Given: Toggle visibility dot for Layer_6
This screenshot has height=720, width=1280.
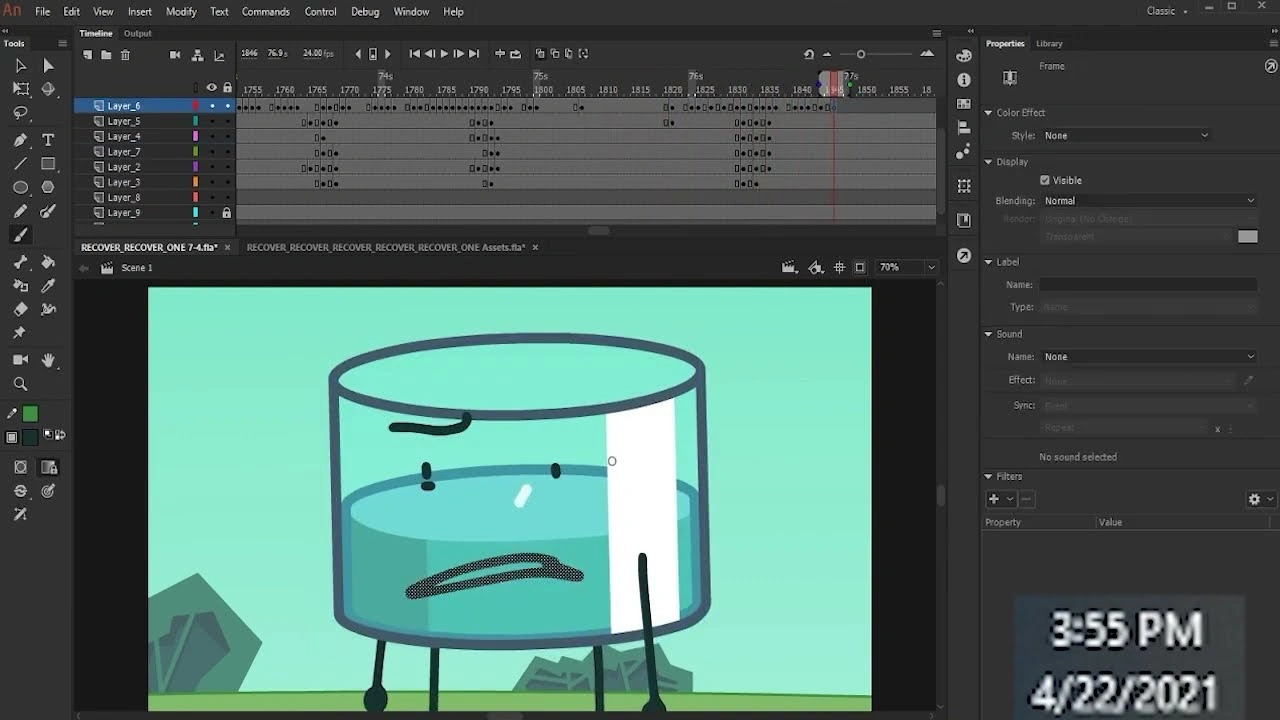Looking at the screenshot, I should [x=212, y=106].
